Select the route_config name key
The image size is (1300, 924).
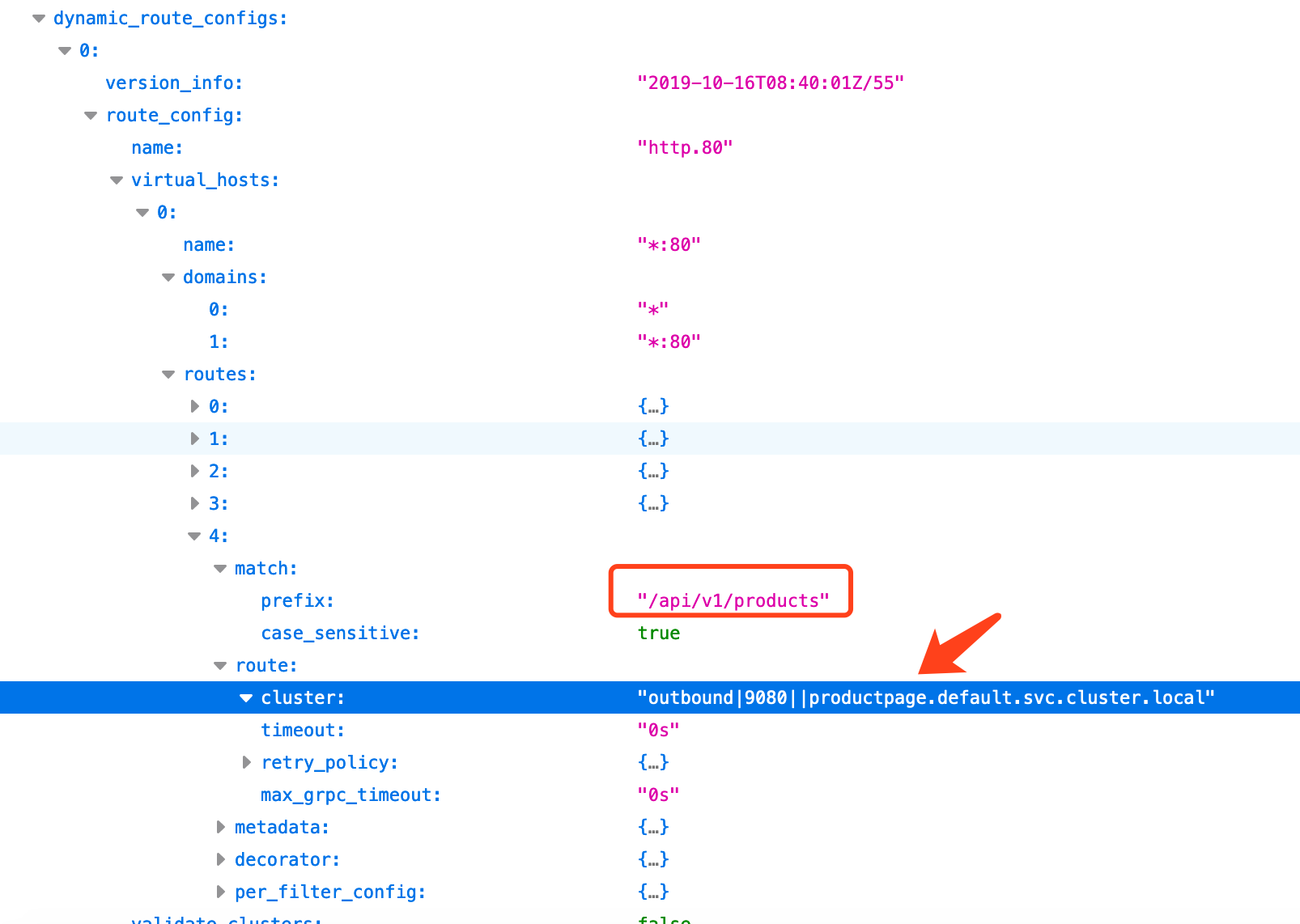tap(157, 148)
